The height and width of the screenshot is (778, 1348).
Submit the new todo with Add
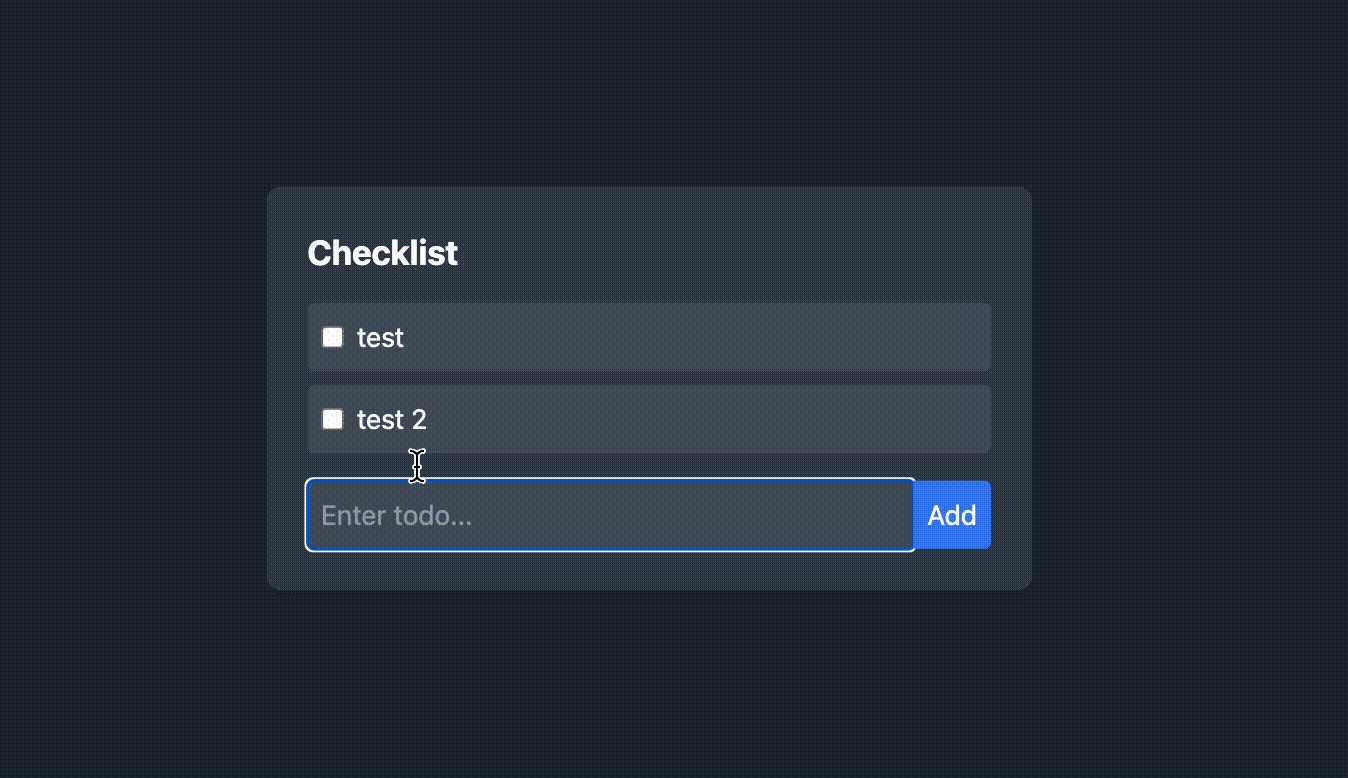[952, 515]
